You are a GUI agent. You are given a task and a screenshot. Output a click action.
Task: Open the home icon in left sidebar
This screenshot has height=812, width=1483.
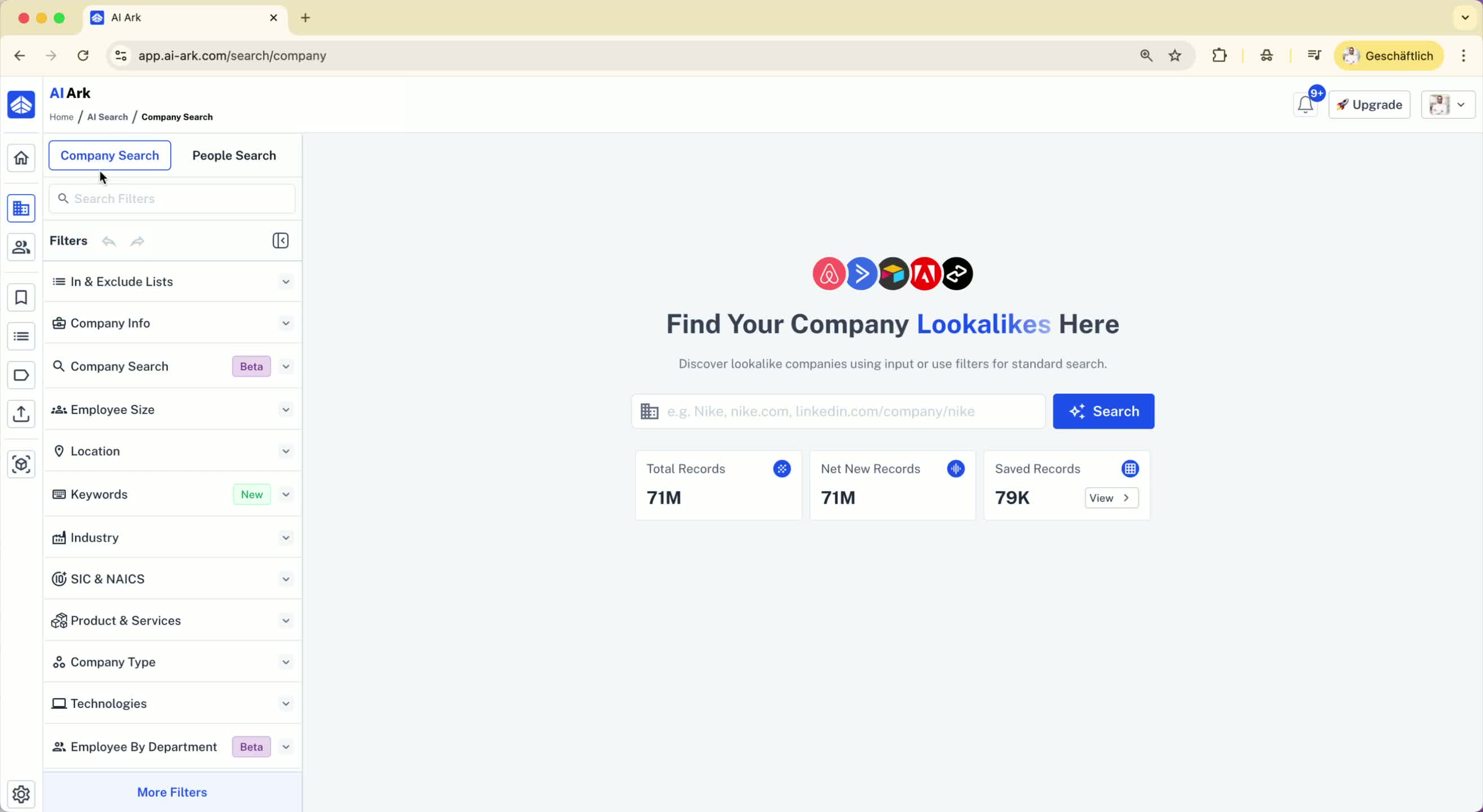21,158
